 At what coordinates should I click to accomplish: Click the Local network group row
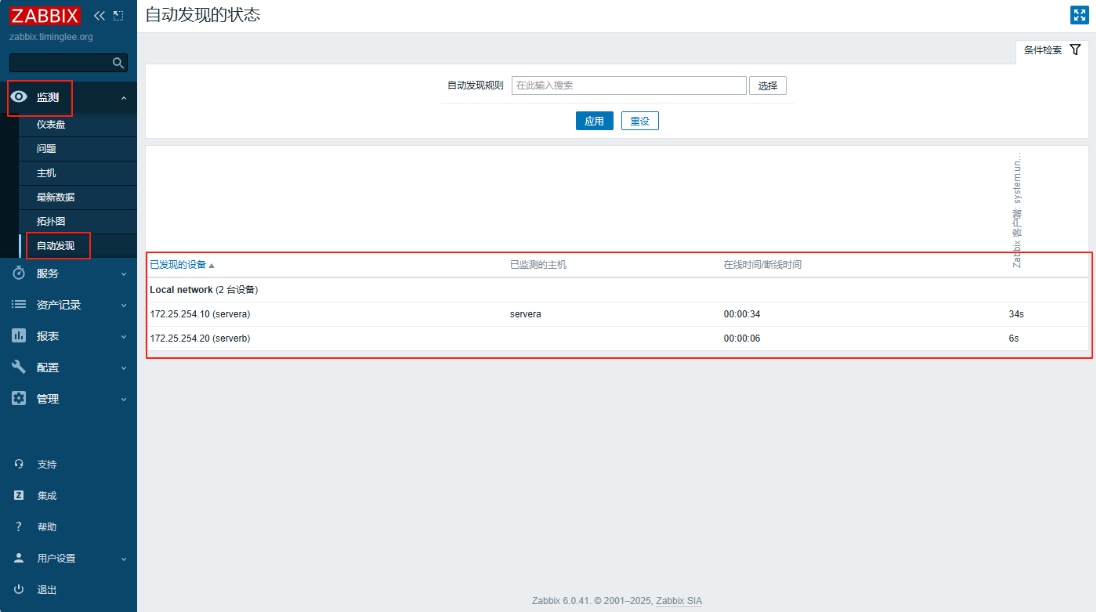(x=617, y=290)
